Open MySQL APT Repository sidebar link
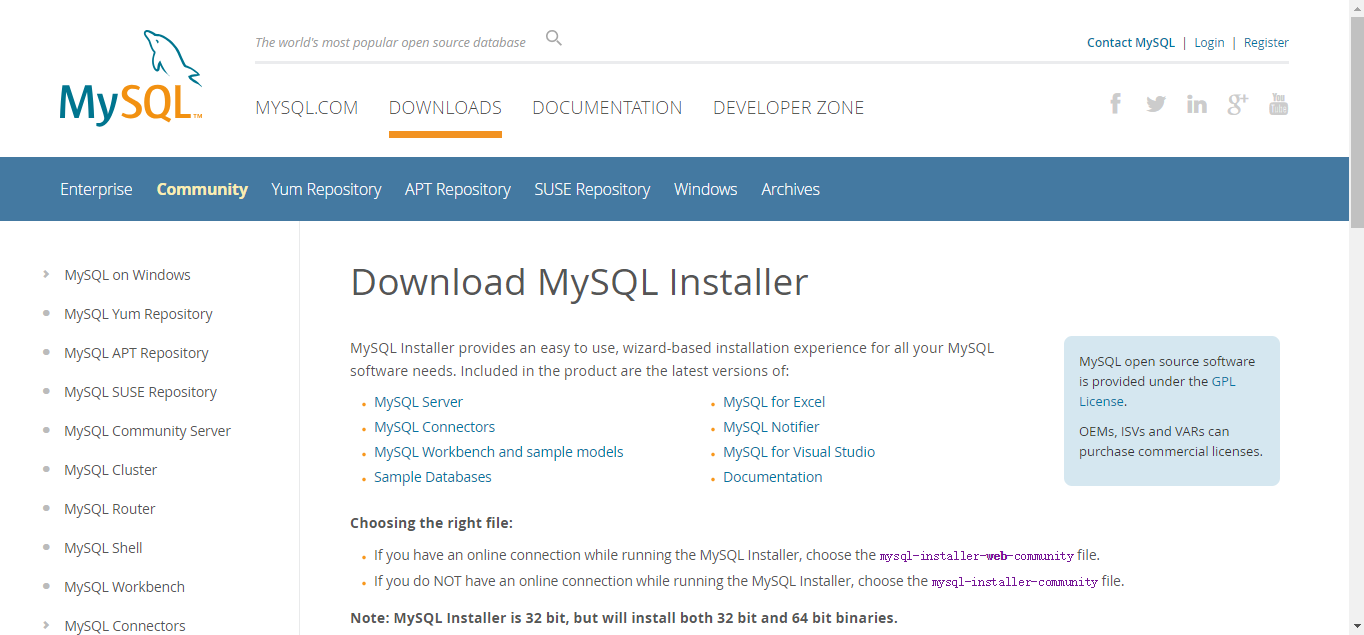The height and width of the screenshot is (635, 1364). point(136,353)
